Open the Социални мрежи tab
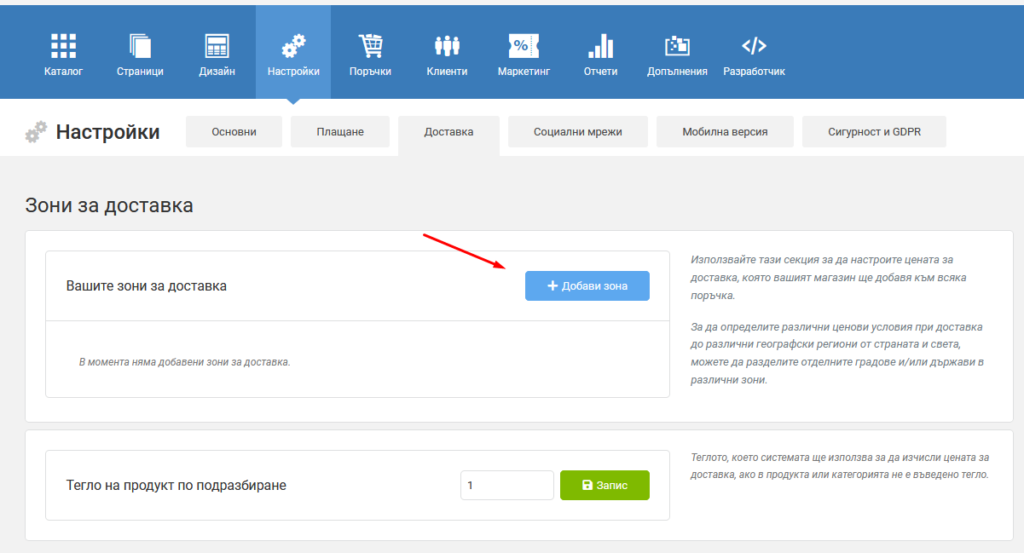1024x553 pixels. coord(578,132)
